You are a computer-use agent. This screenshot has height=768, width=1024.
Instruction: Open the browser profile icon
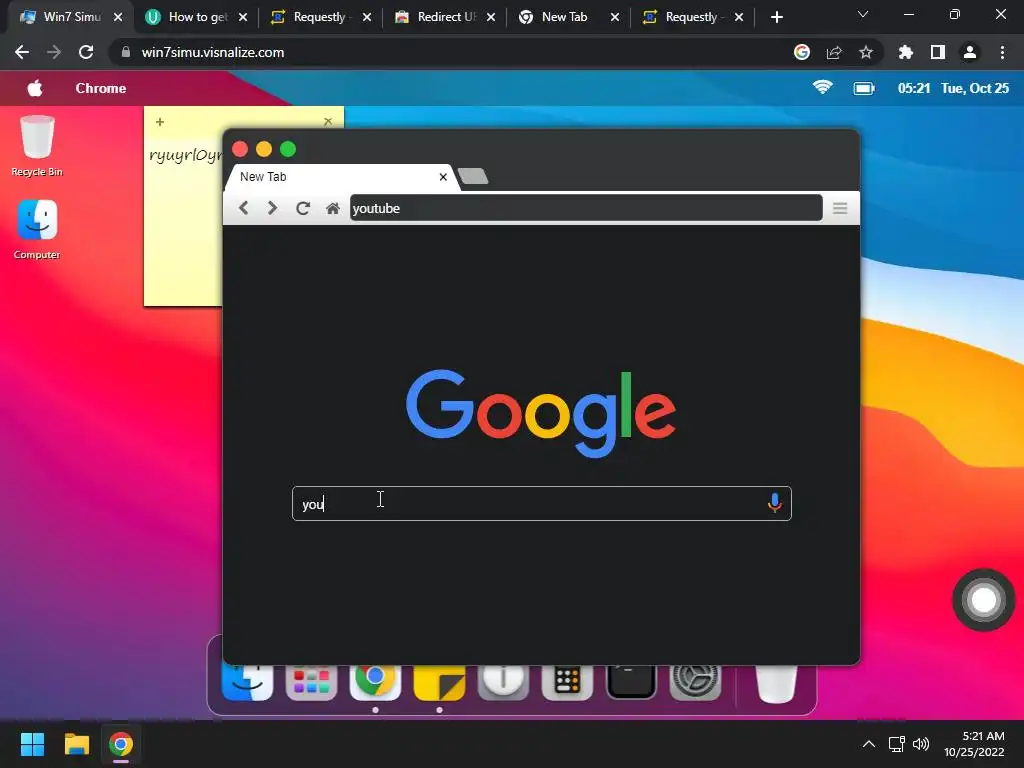(970, 52)
